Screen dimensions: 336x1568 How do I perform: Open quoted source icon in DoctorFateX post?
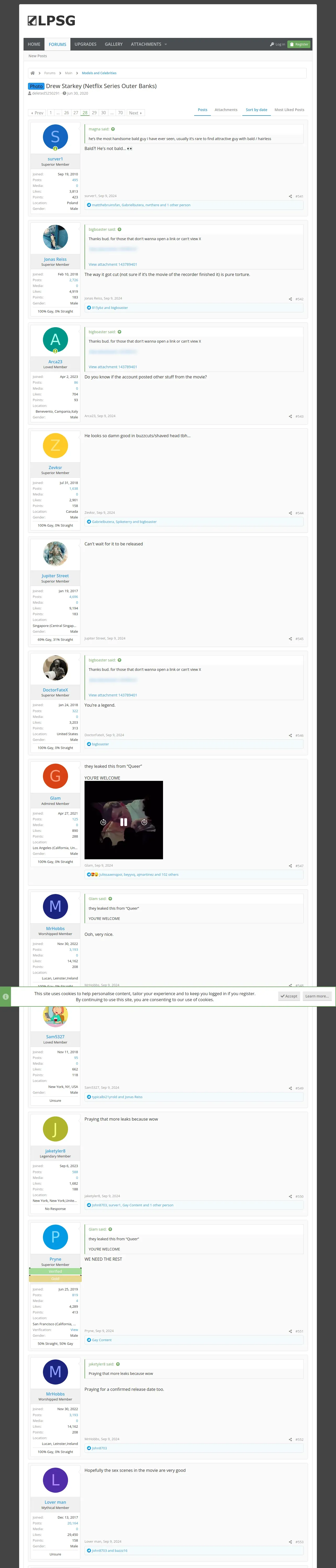120,660
